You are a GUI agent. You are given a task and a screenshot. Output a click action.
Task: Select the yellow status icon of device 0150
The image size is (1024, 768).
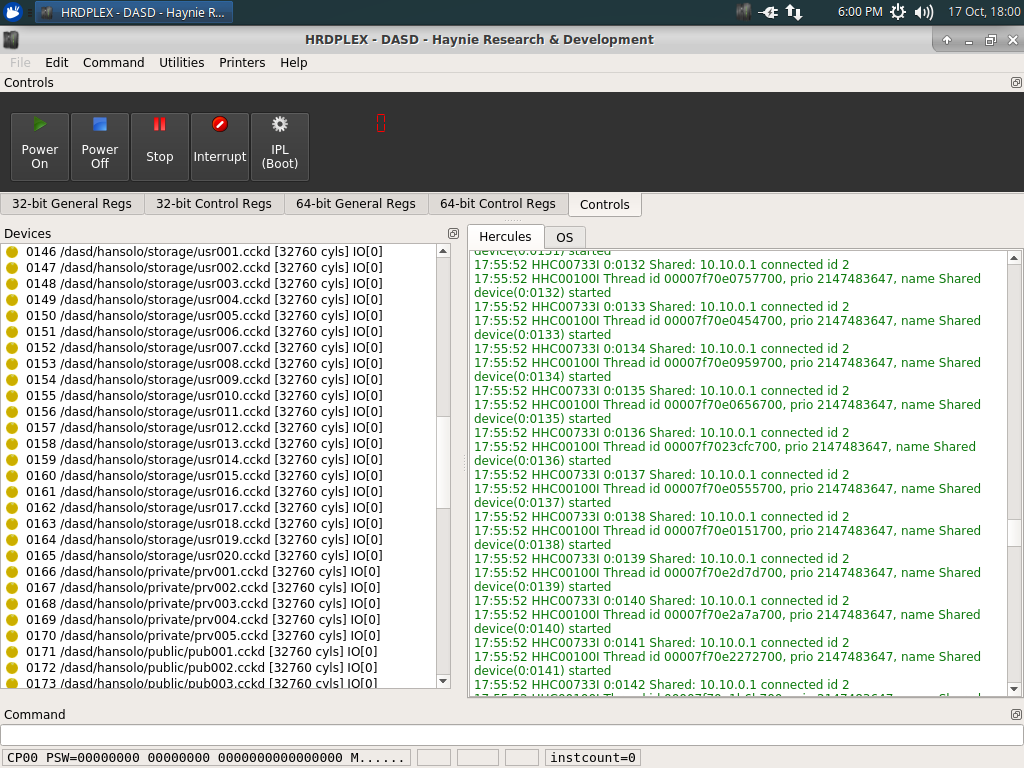point(12,315)
